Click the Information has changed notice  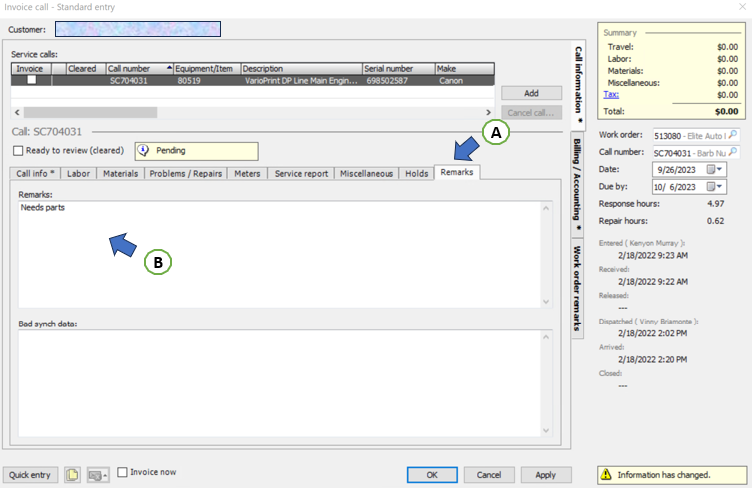coord(672,475)
